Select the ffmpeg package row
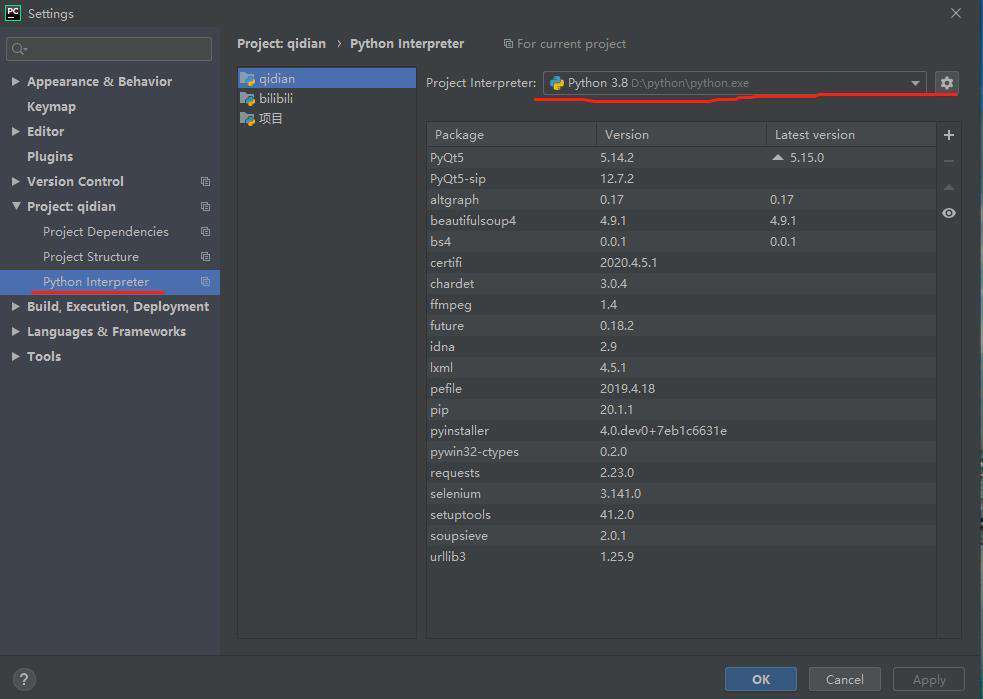This screenshot has height=699, width=983. click(x=681, y=305)
